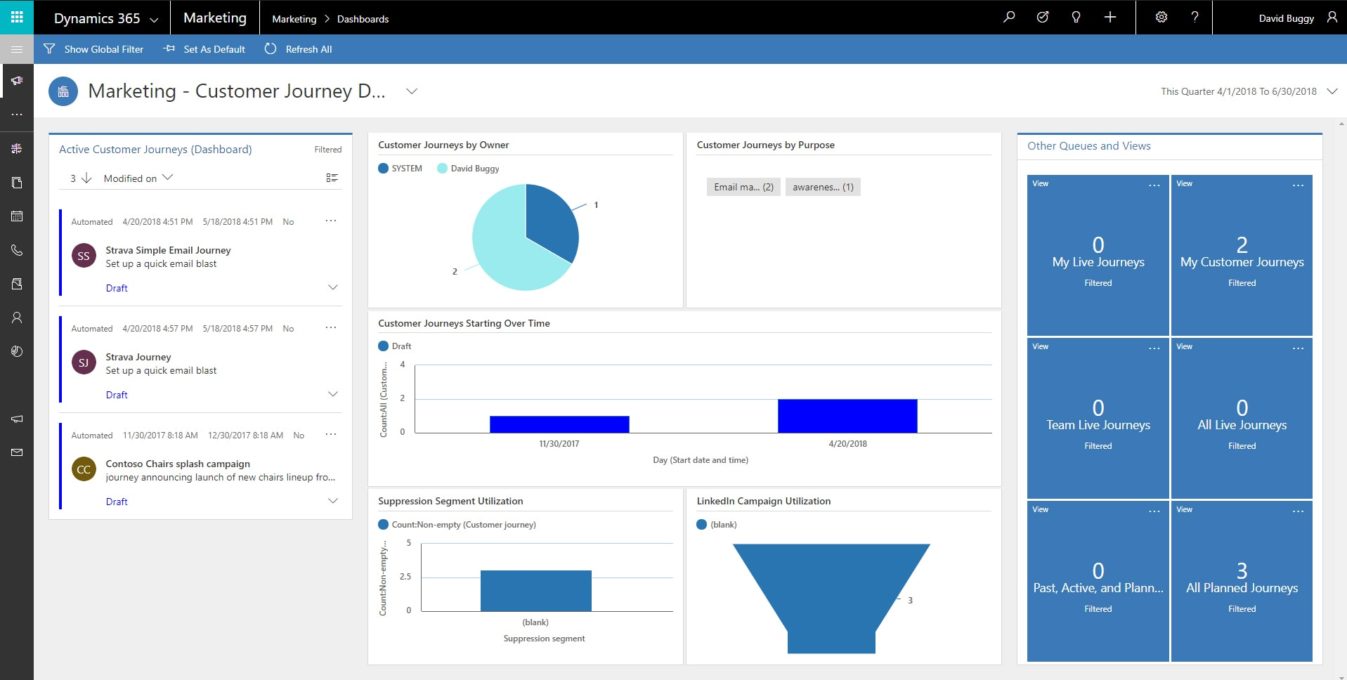Click the Suppression segment (blank) bar
The image size is (1347, 680).
pos(536,590)
